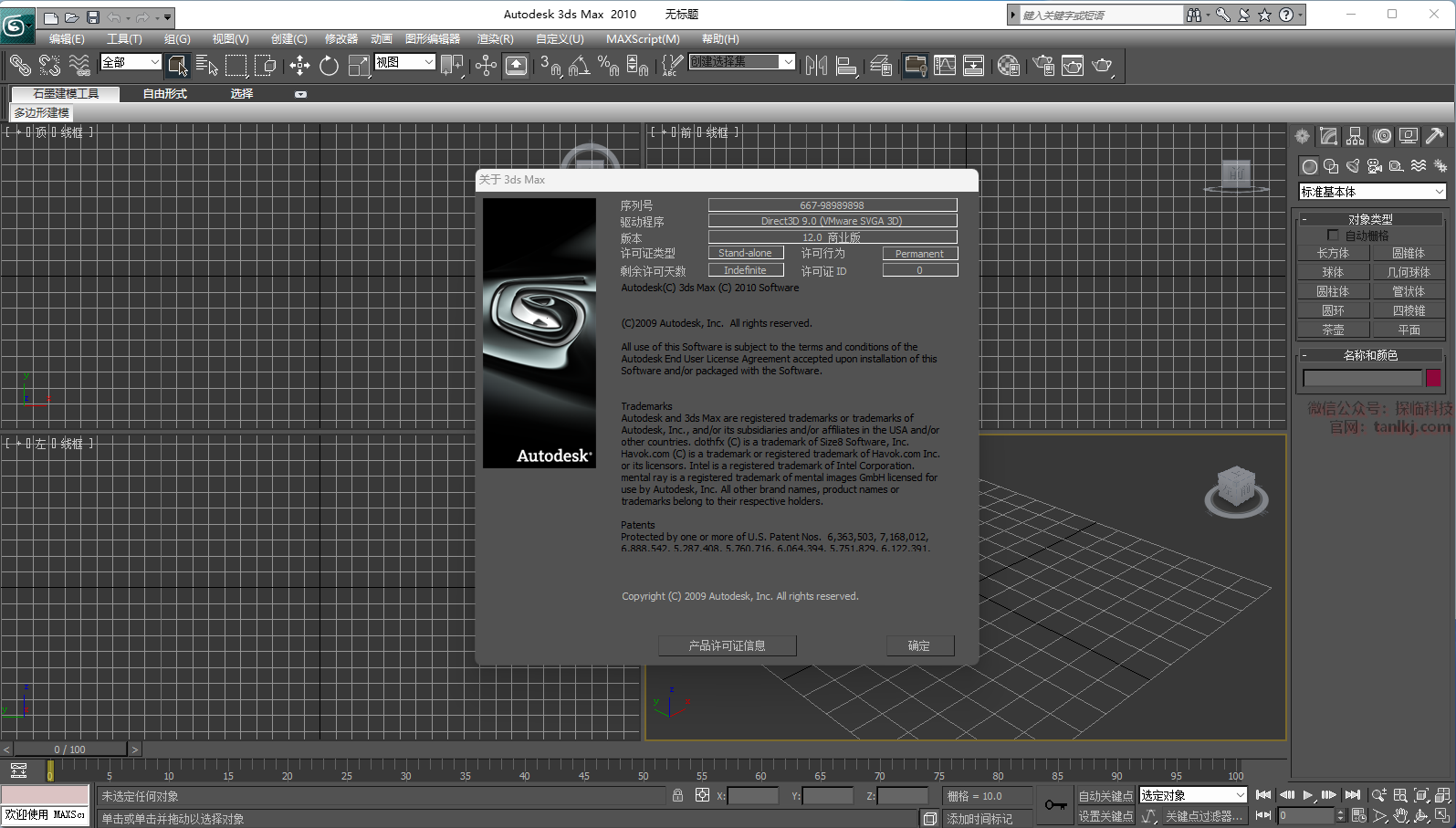Collapse the 对象类型 rollout
The width and height of the screenshot is (1456, 828).
click(x=1369, y=219)
